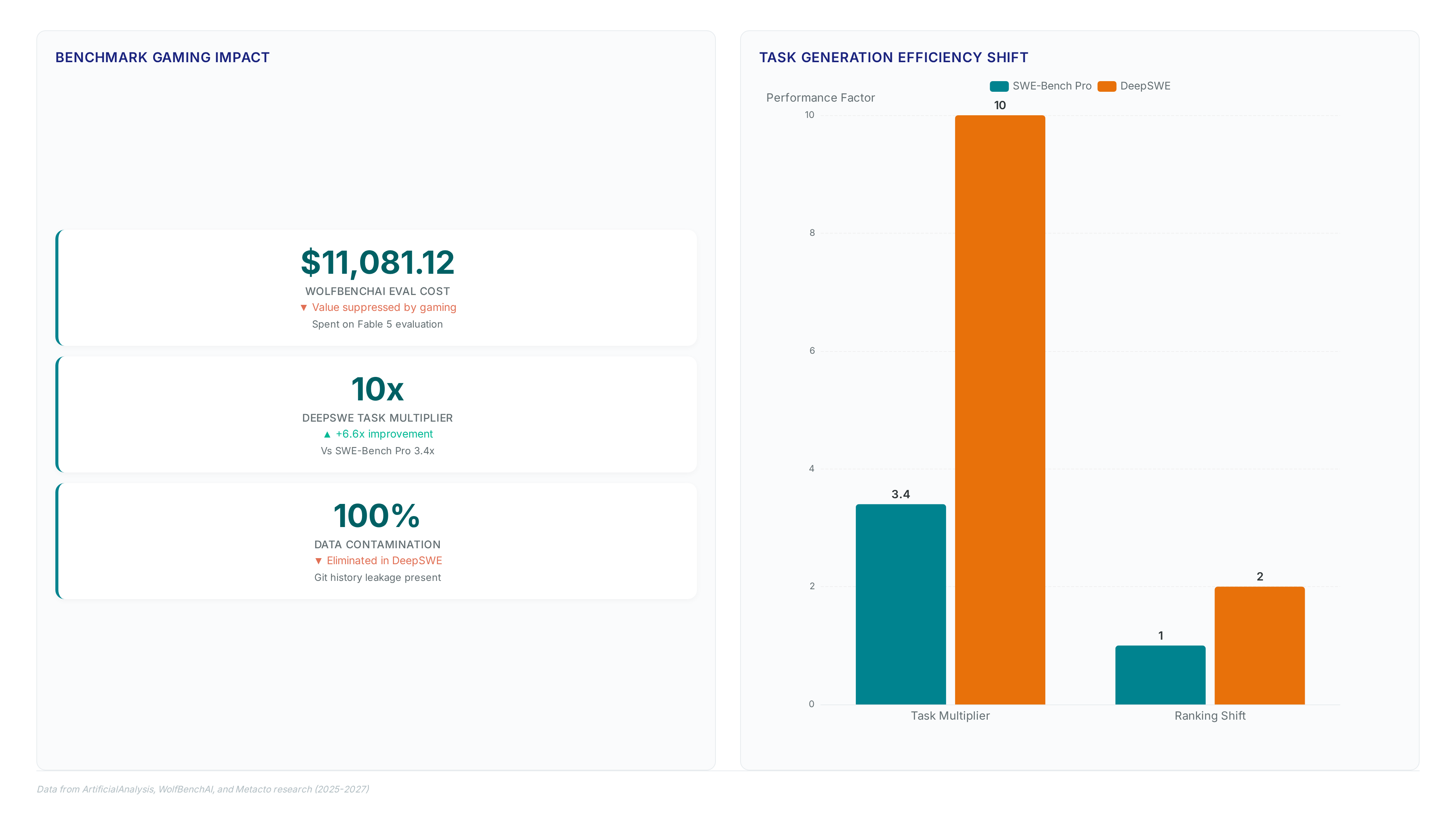
Task: Click the WOLFBENCHAI EVAL COST label
Action: pos(378,291)
